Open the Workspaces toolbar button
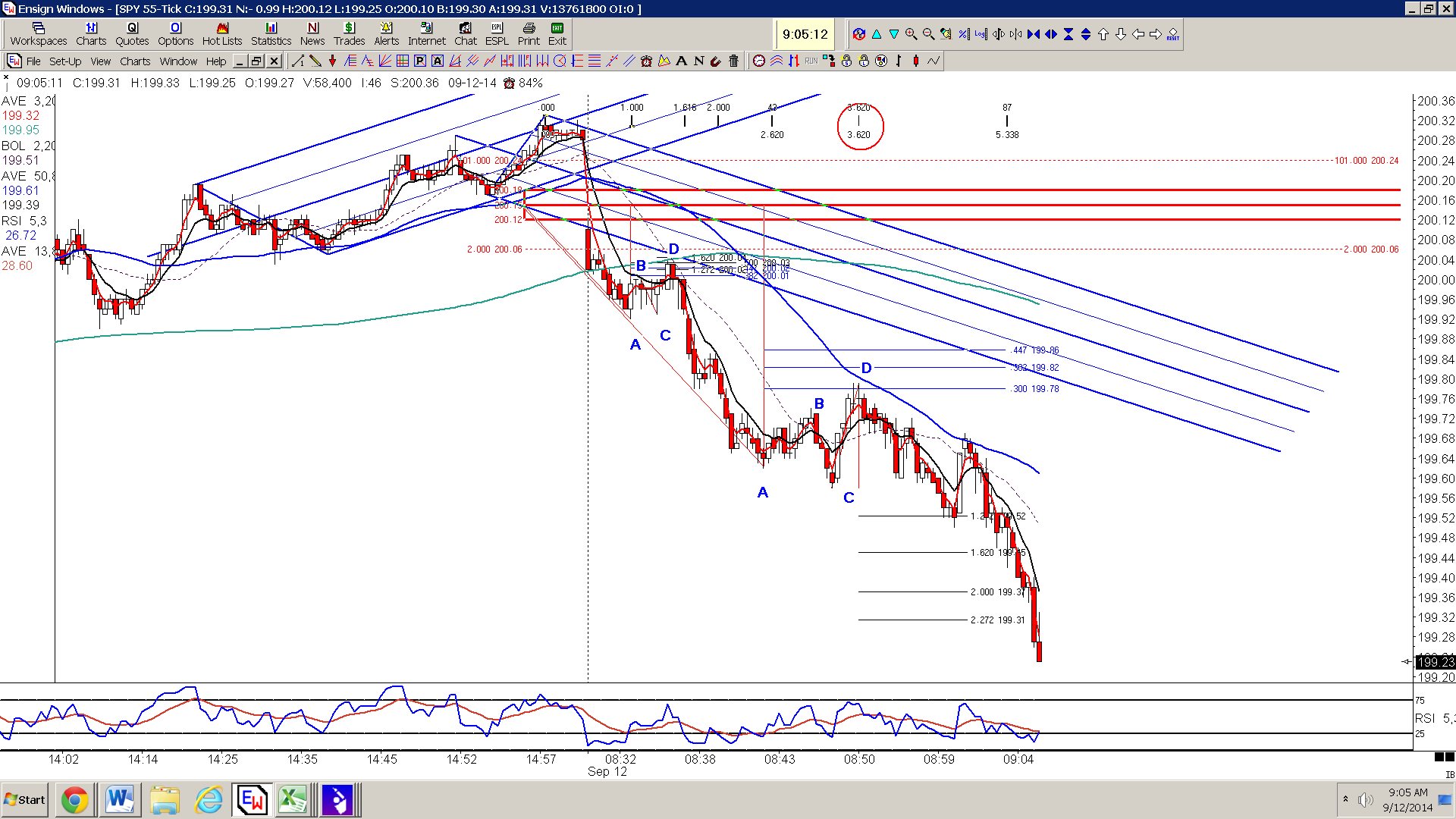The height and width of the screenshot is (819, 1456). 39,34
